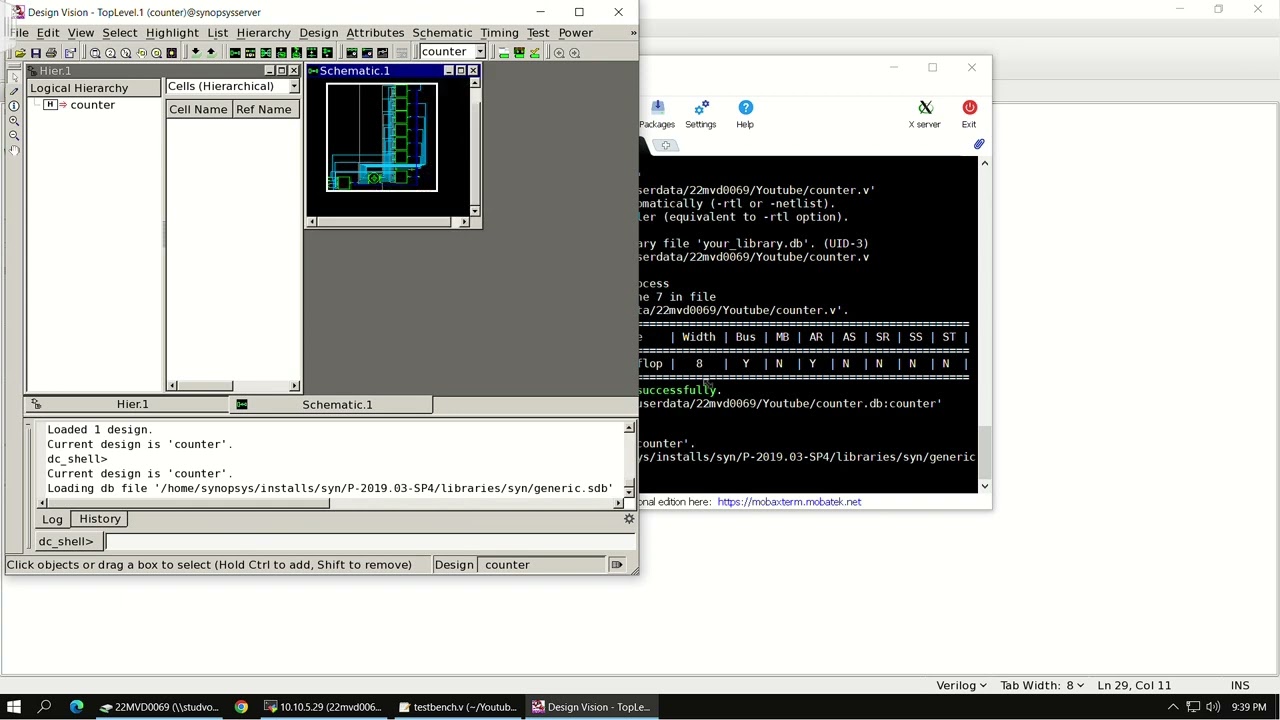Click the Save floppy disk toolbar icon
The width and height of the screenshot is (1280, 720).
[36, 53]
